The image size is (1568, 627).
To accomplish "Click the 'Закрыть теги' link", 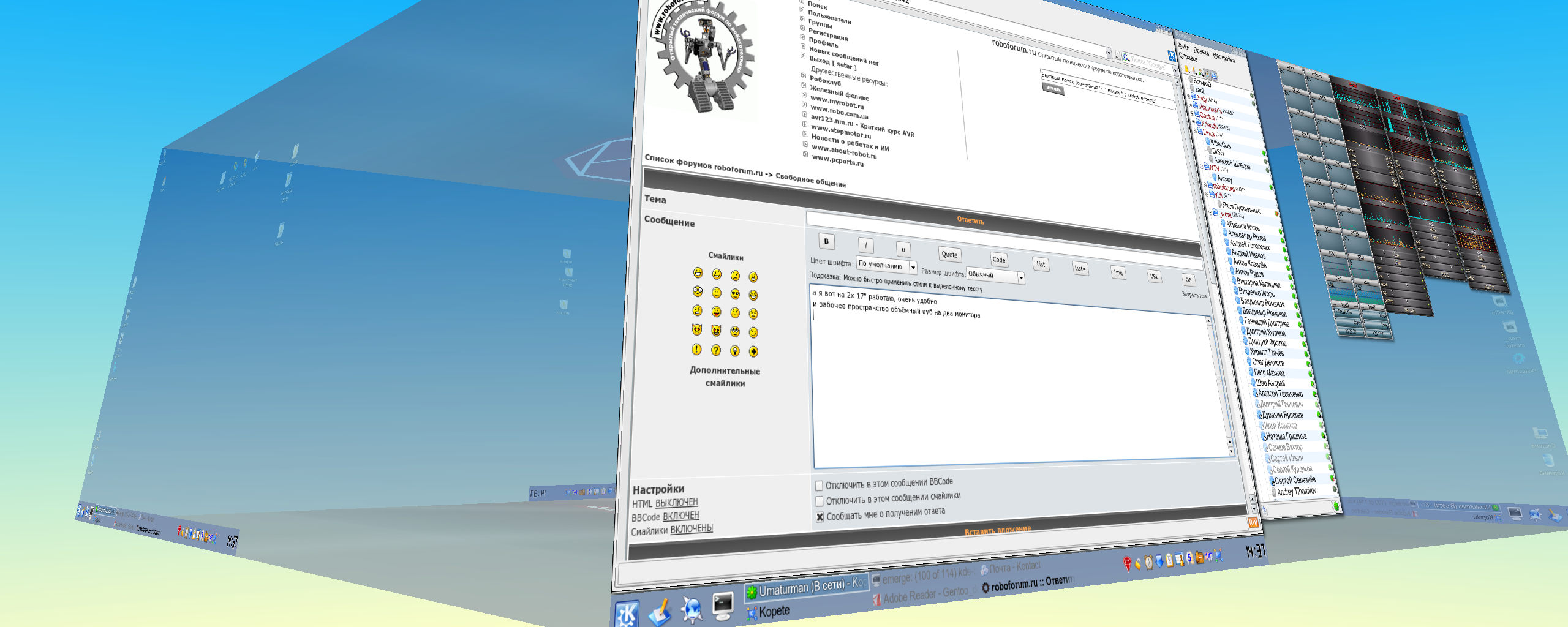I will [x=1194, y=295].
